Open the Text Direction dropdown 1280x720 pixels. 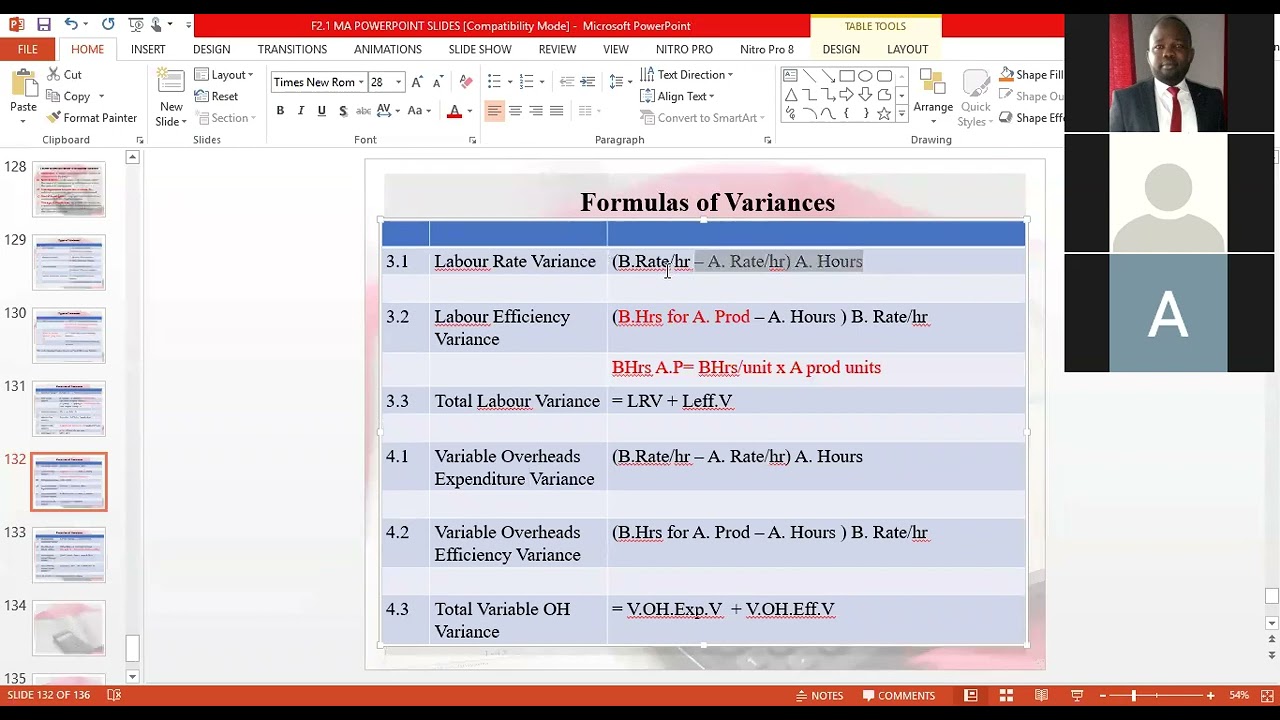[x=687, y=75]
